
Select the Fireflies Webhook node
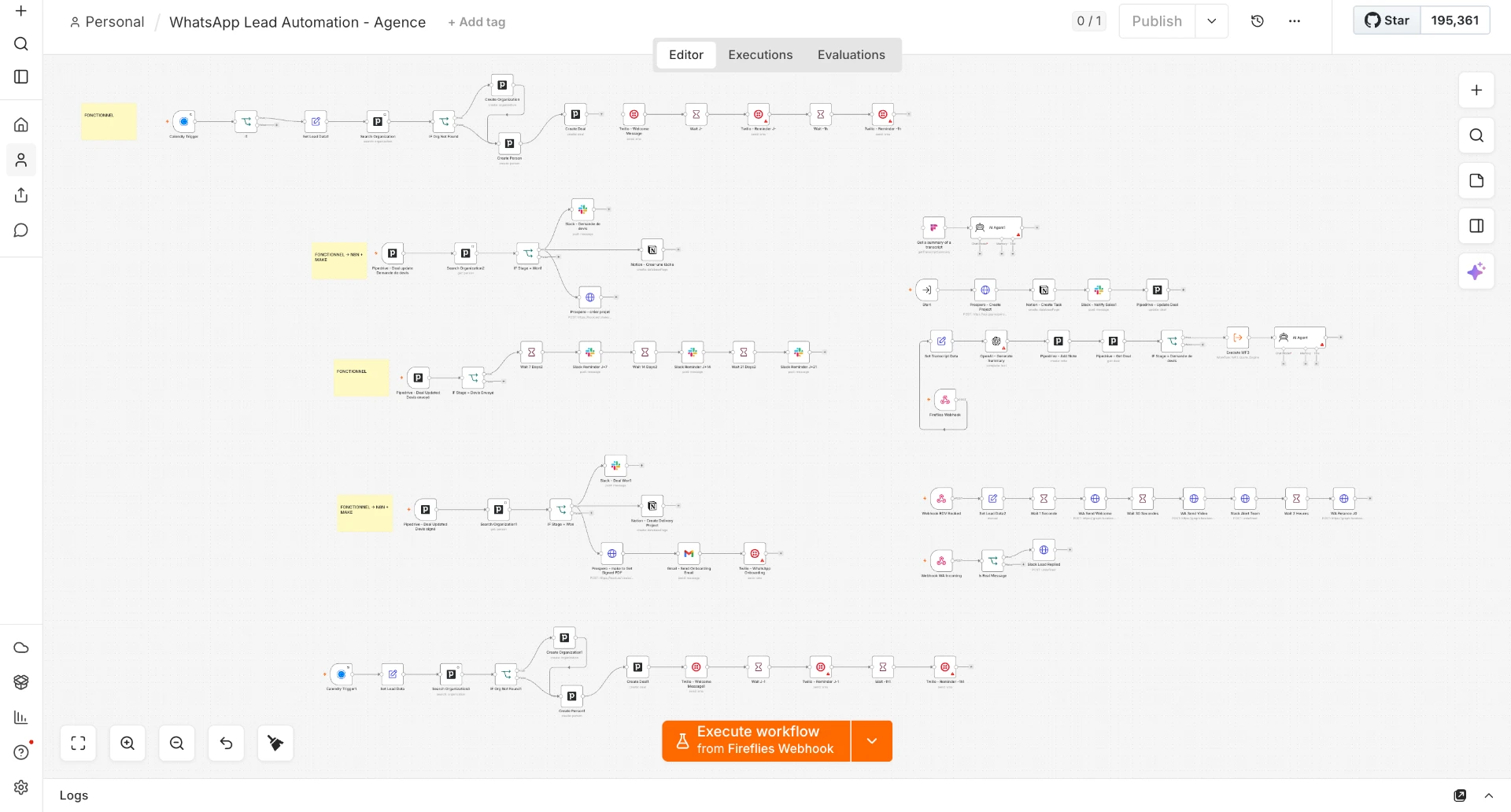pos(945,400)
